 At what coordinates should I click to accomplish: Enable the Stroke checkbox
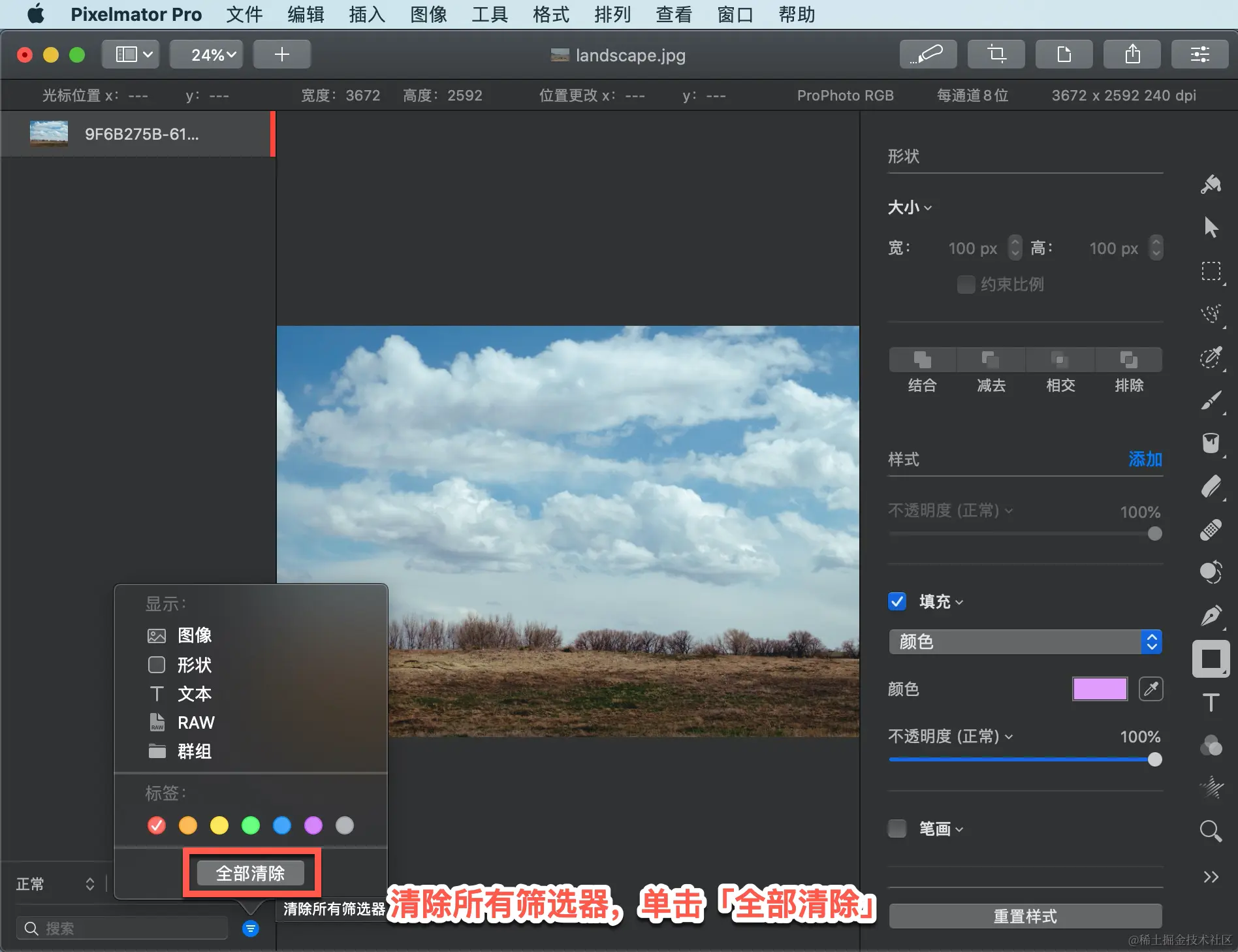897,829
